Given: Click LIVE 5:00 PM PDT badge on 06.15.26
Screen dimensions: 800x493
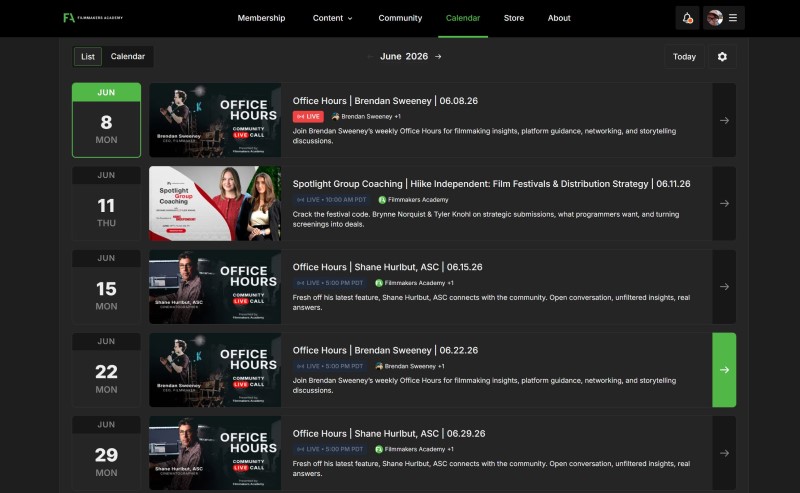Looking at the screenshot, I should pos(330,283).
